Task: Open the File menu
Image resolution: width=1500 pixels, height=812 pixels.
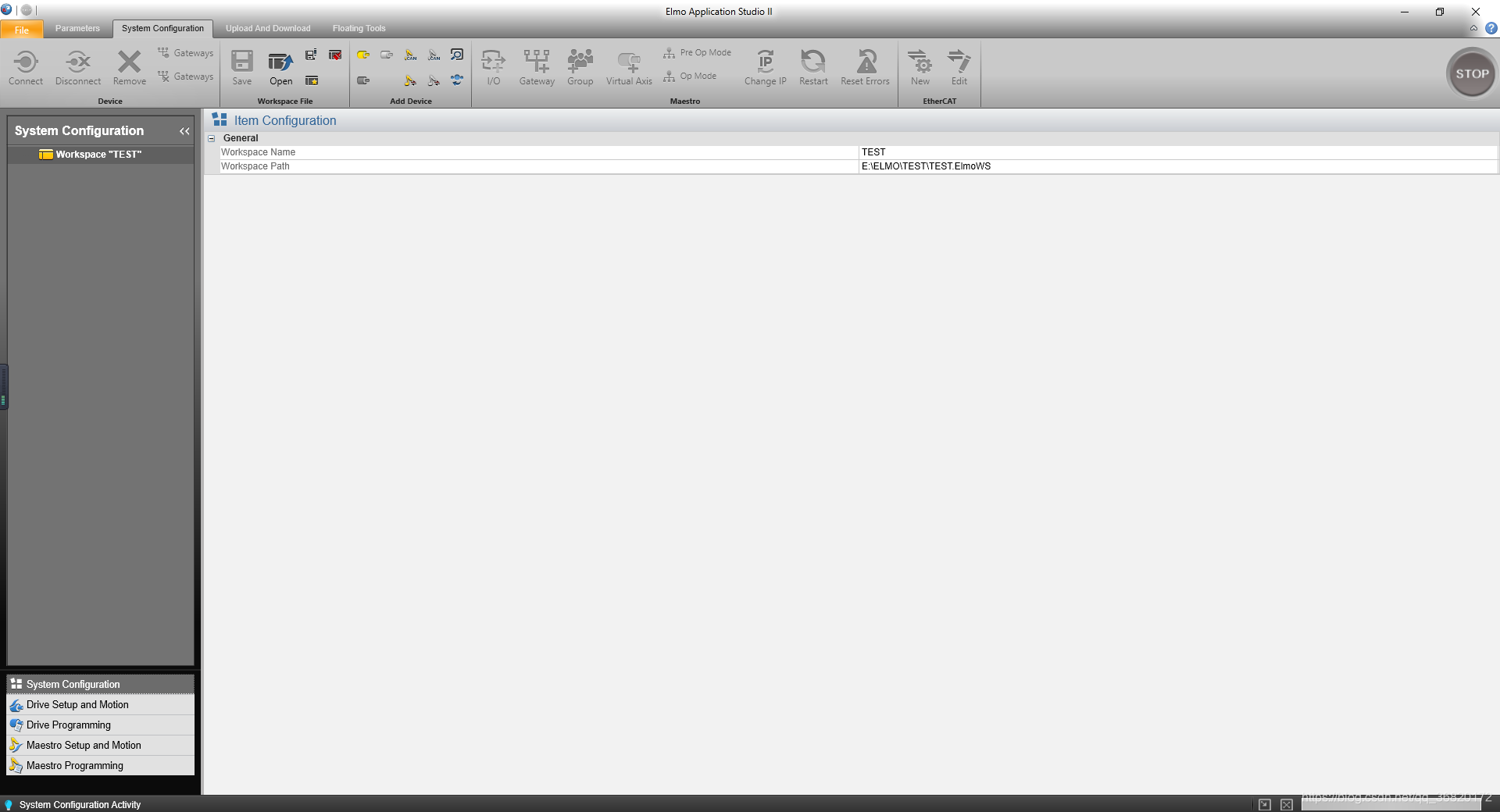Action: pos(22,30)
